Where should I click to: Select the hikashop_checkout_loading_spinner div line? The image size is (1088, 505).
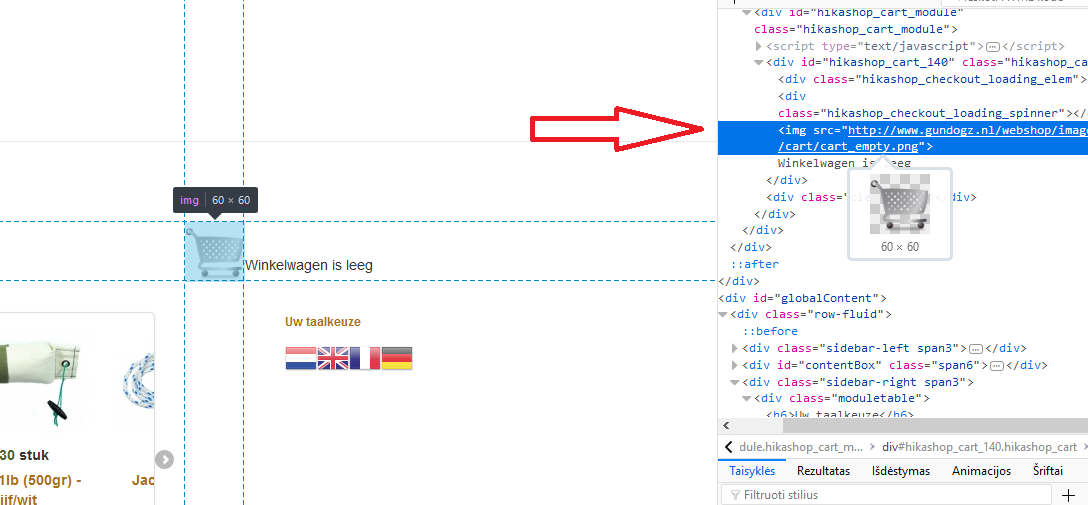pos(933,104)
